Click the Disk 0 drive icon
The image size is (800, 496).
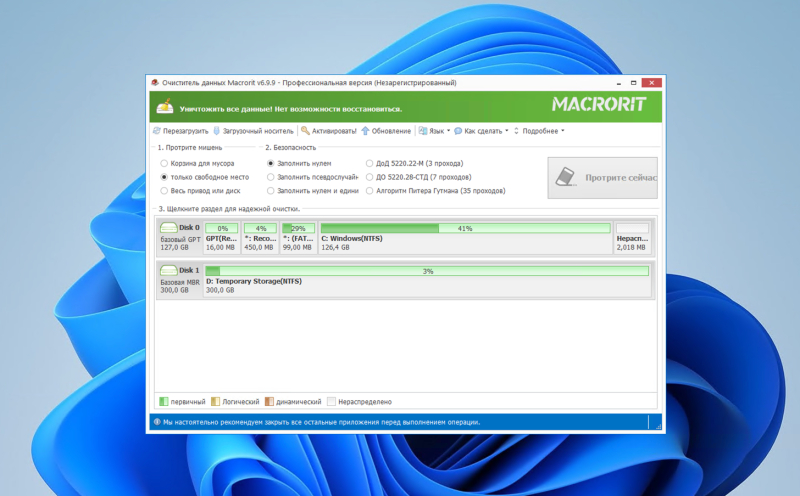tap(168, 227)
